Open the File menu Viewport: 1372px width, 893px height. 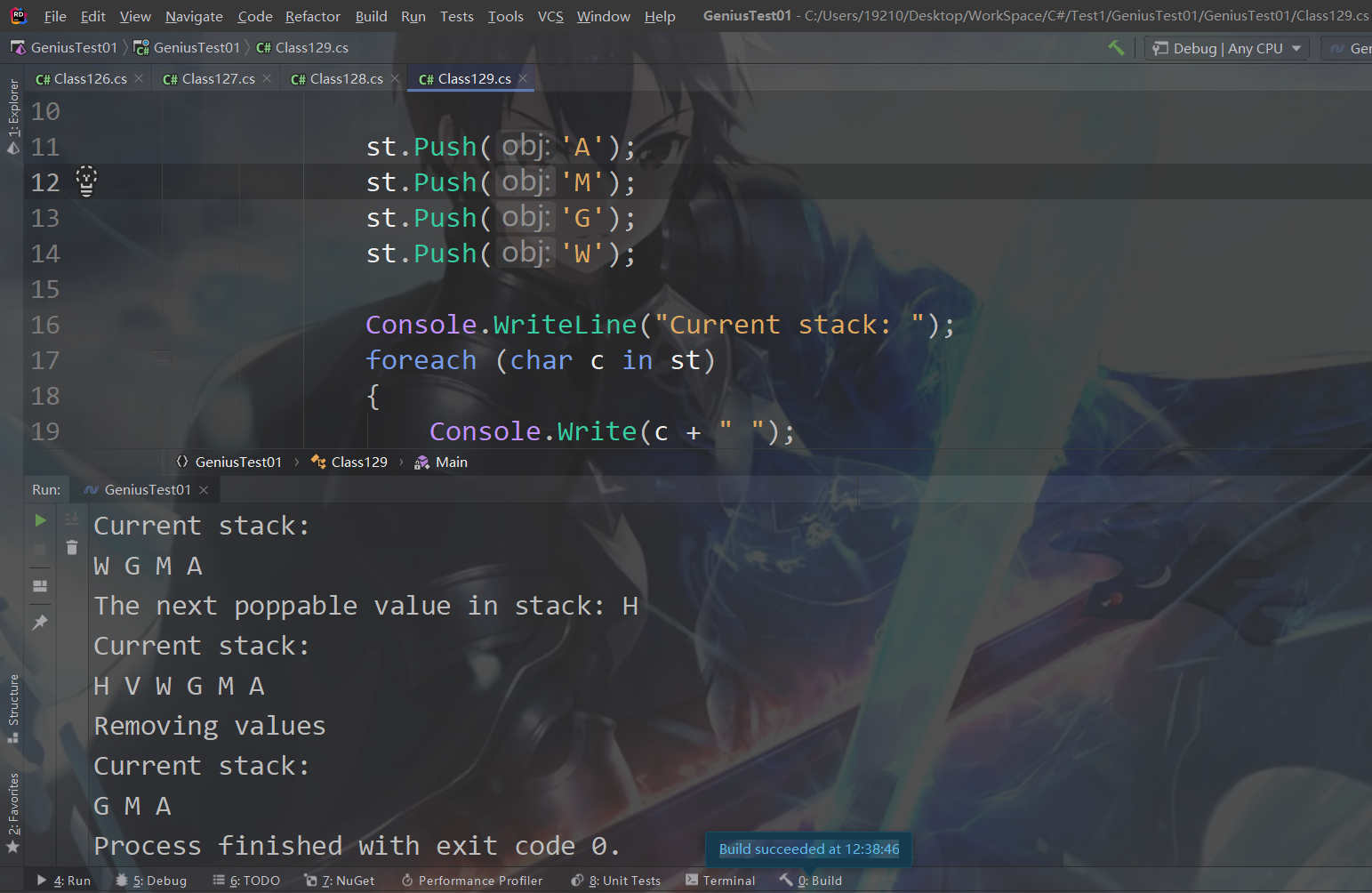tap(55, 16)
